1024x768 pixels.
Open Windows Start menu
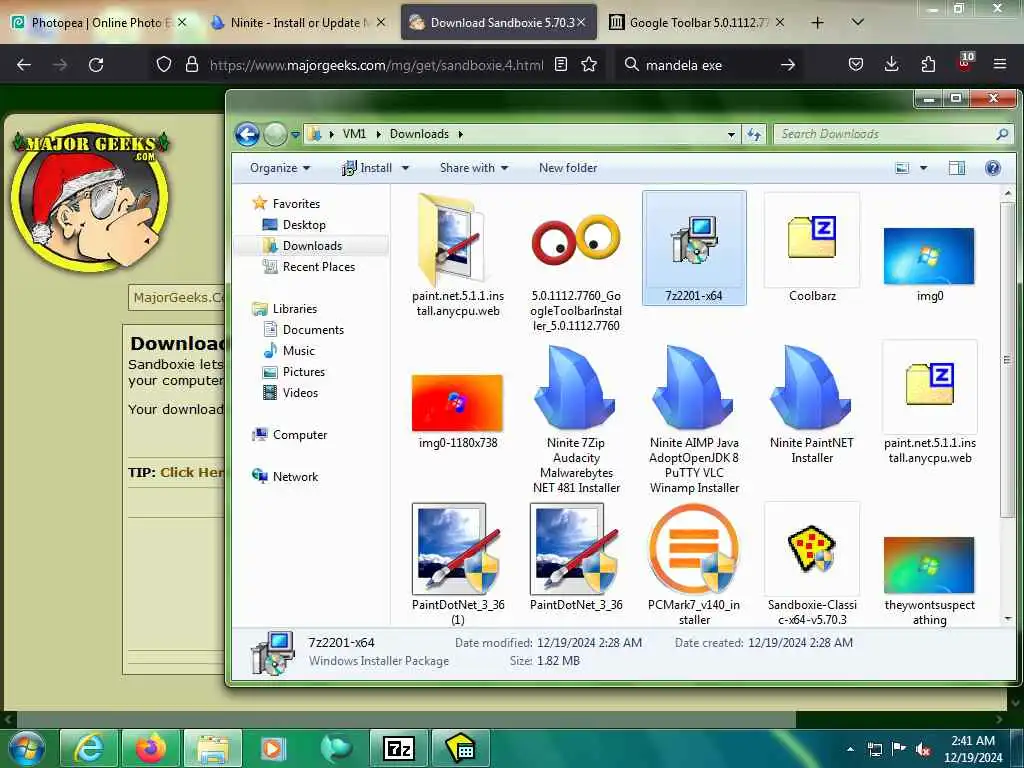[x=26, y=748]
